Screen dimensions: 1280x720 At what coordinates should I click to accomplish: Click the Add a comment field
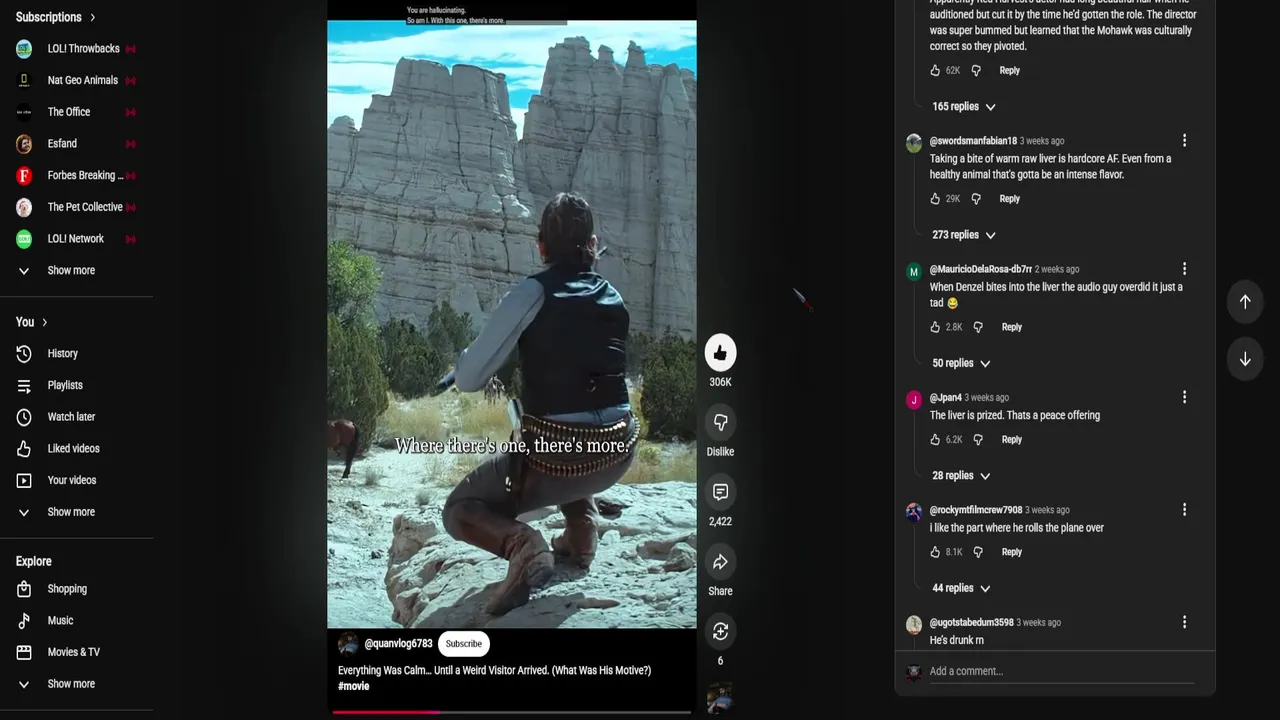[x=1061, y=671]
